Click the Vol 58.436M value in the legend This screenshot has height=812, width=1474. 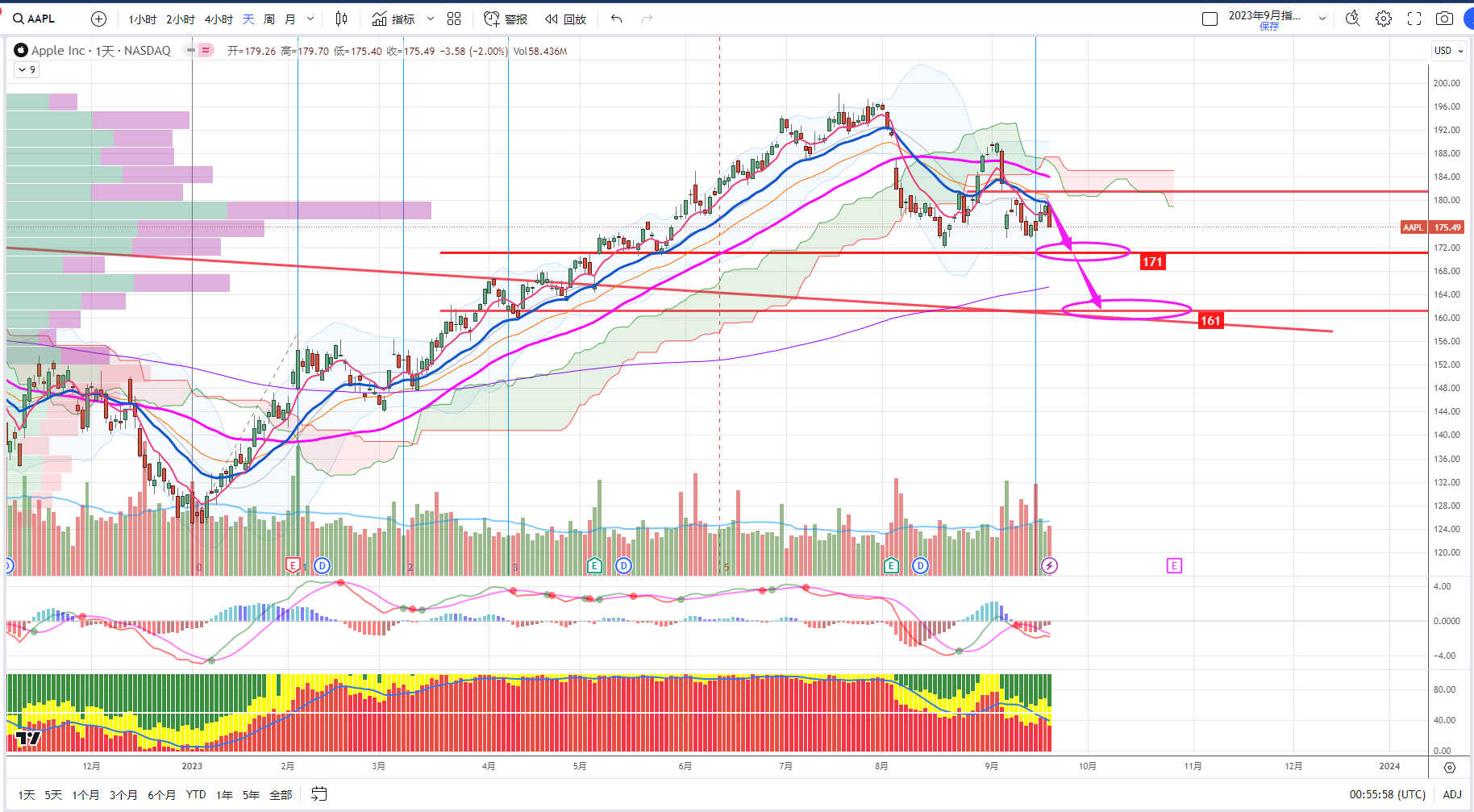click(x=540, y=51)
